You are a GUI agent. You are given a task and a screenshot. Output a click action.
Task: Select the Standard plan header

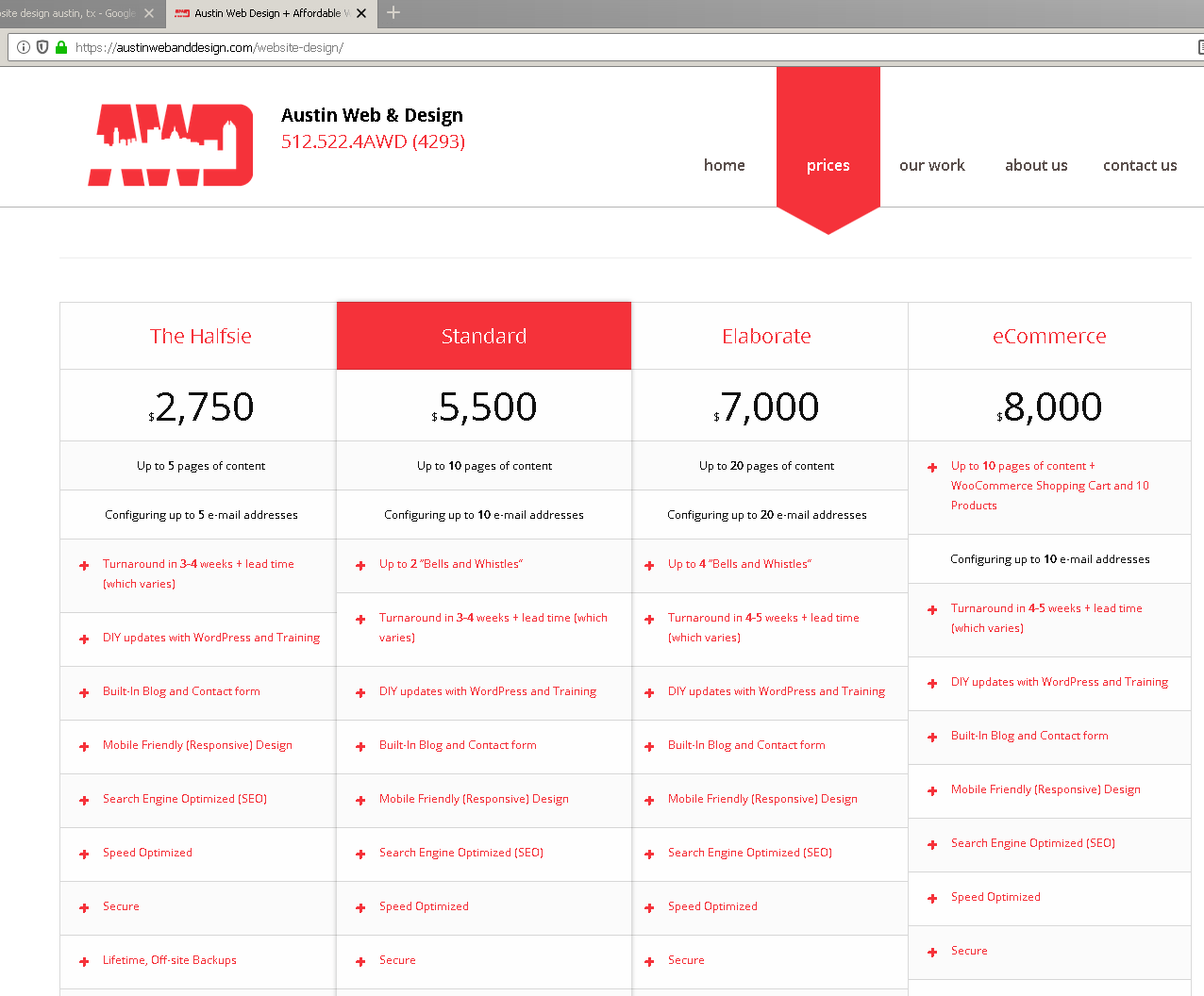(x=484, y=336)
